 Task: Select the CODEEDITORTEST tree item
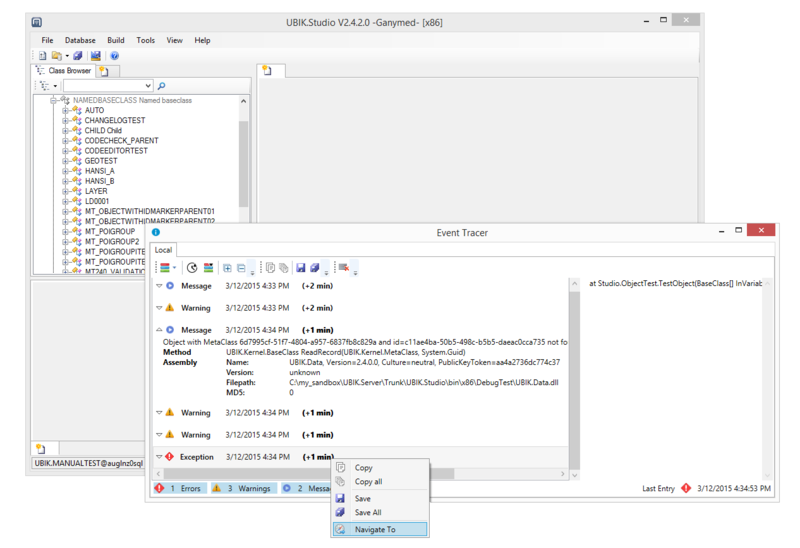(x=116, y=151)
